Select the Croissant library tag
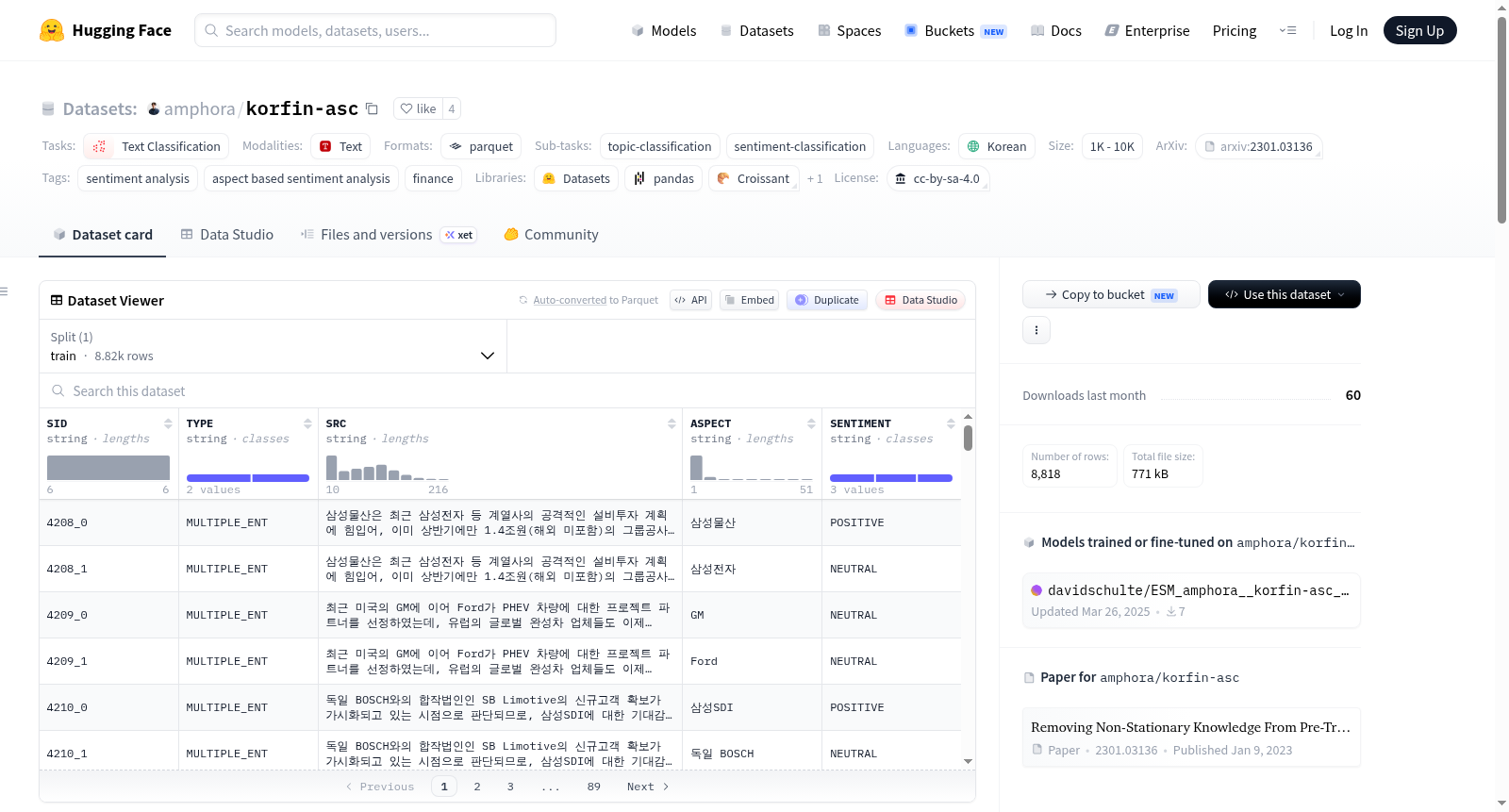The width and height of the screenshot is (1509, 812). (x=754, y=178)
